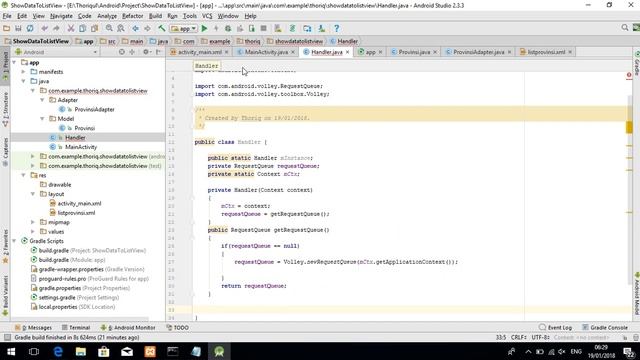Switch to the activity_main.xml editor tab
Image resolution: width=640 pixels, height=360 pixels.
pyautogui.click(x=200, y=52)
